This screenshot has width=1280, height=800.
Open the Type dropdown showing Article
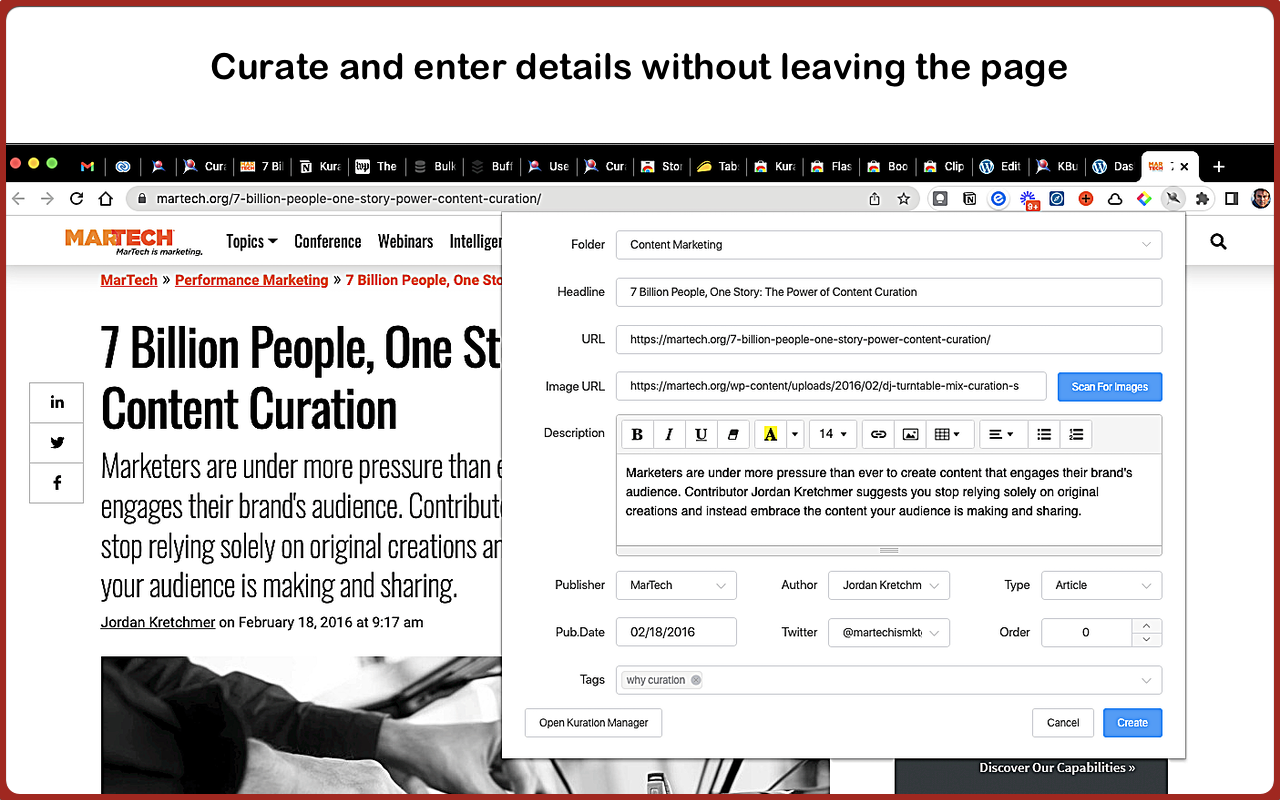[x=1102, y=585]
